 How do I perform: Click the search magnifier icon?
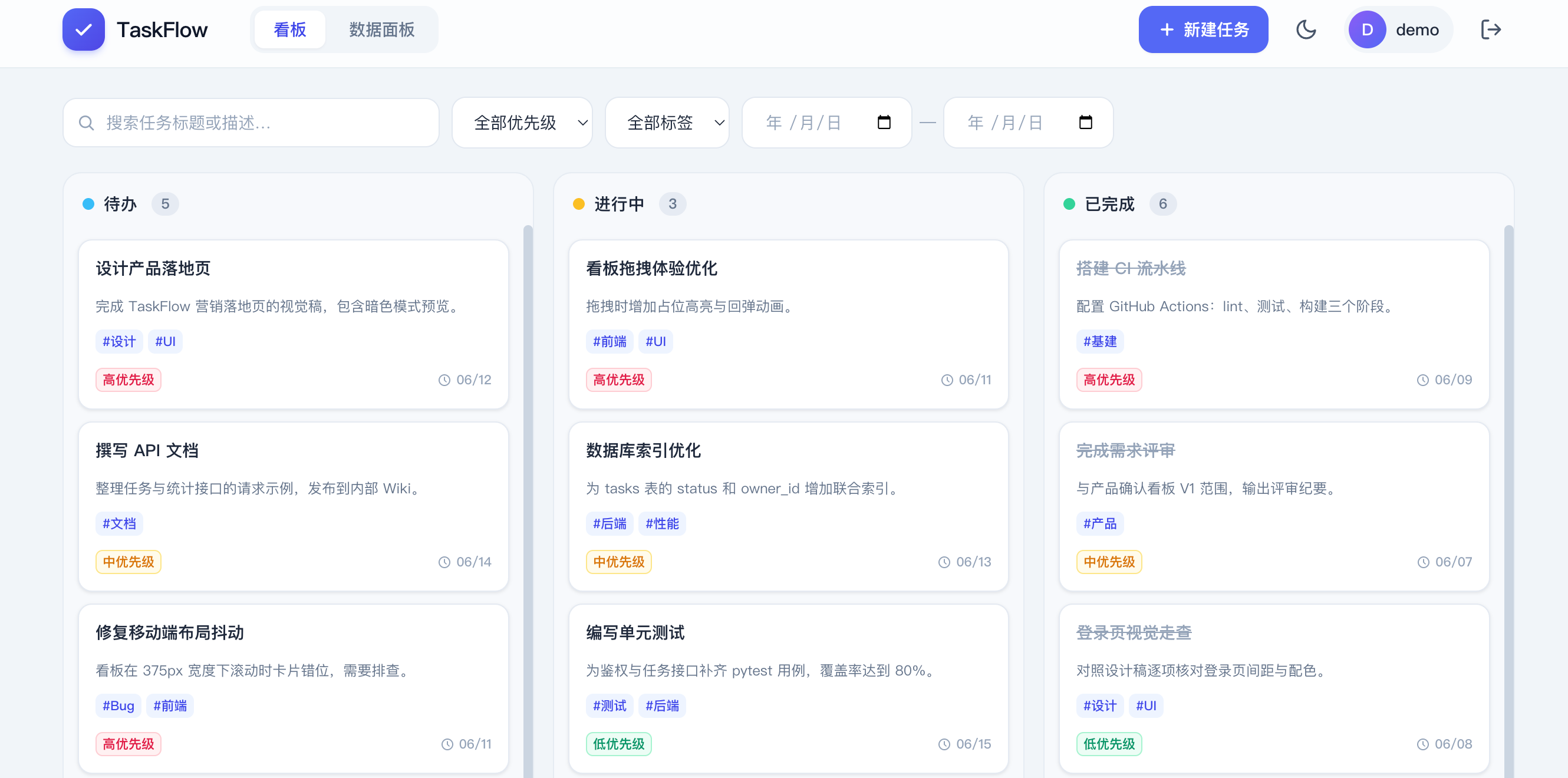coord(87,123)
